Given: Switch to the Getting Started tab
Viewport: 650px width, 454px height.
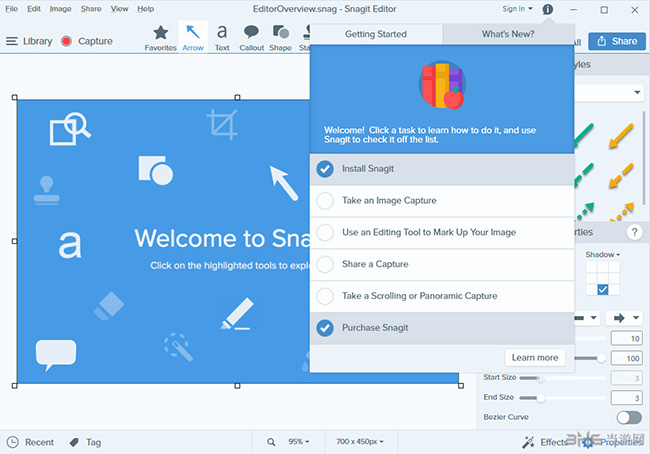Looking at the screenshot, I should coord(376,34).
